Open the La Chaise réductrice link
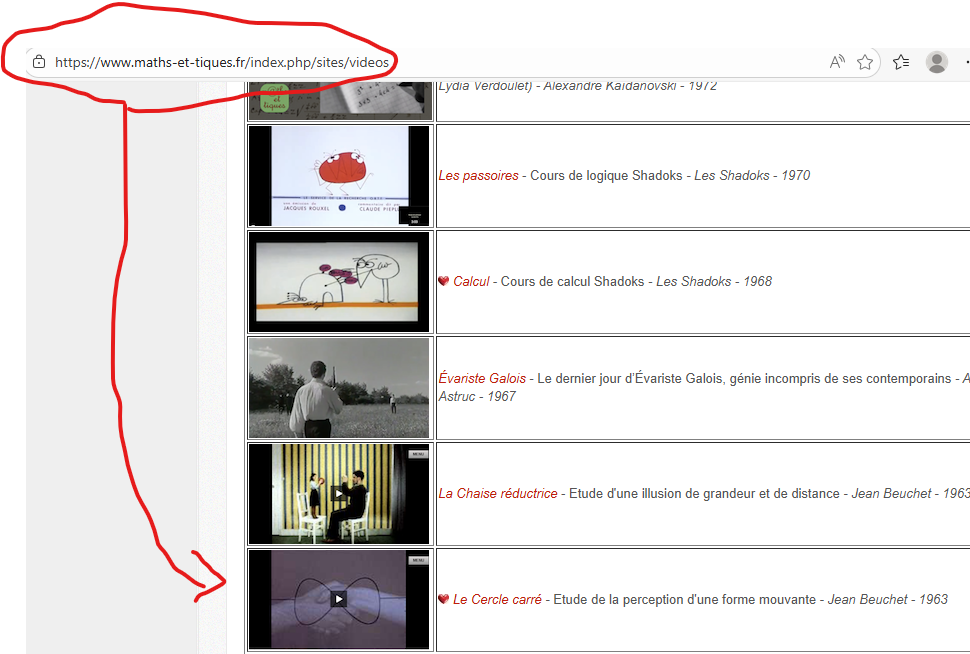The height and width of the screenshot is (654, 970). point(498,494)
